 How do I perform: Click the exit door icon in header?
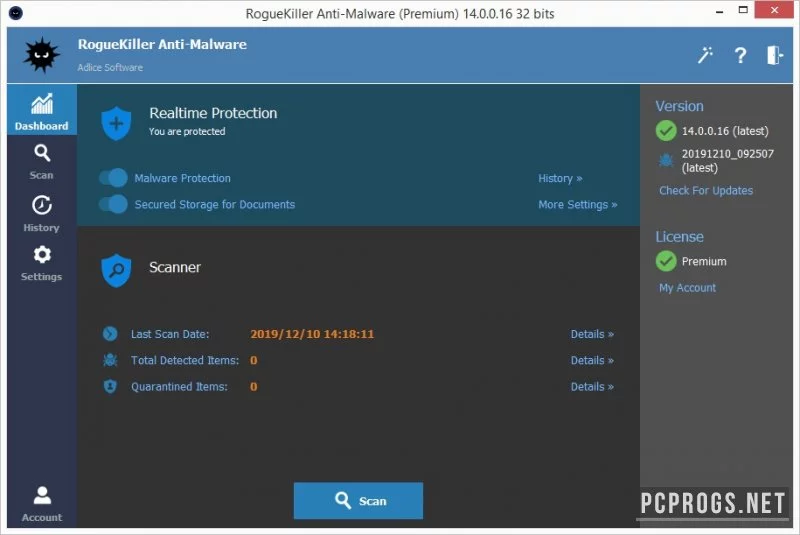tap(774, 55)
